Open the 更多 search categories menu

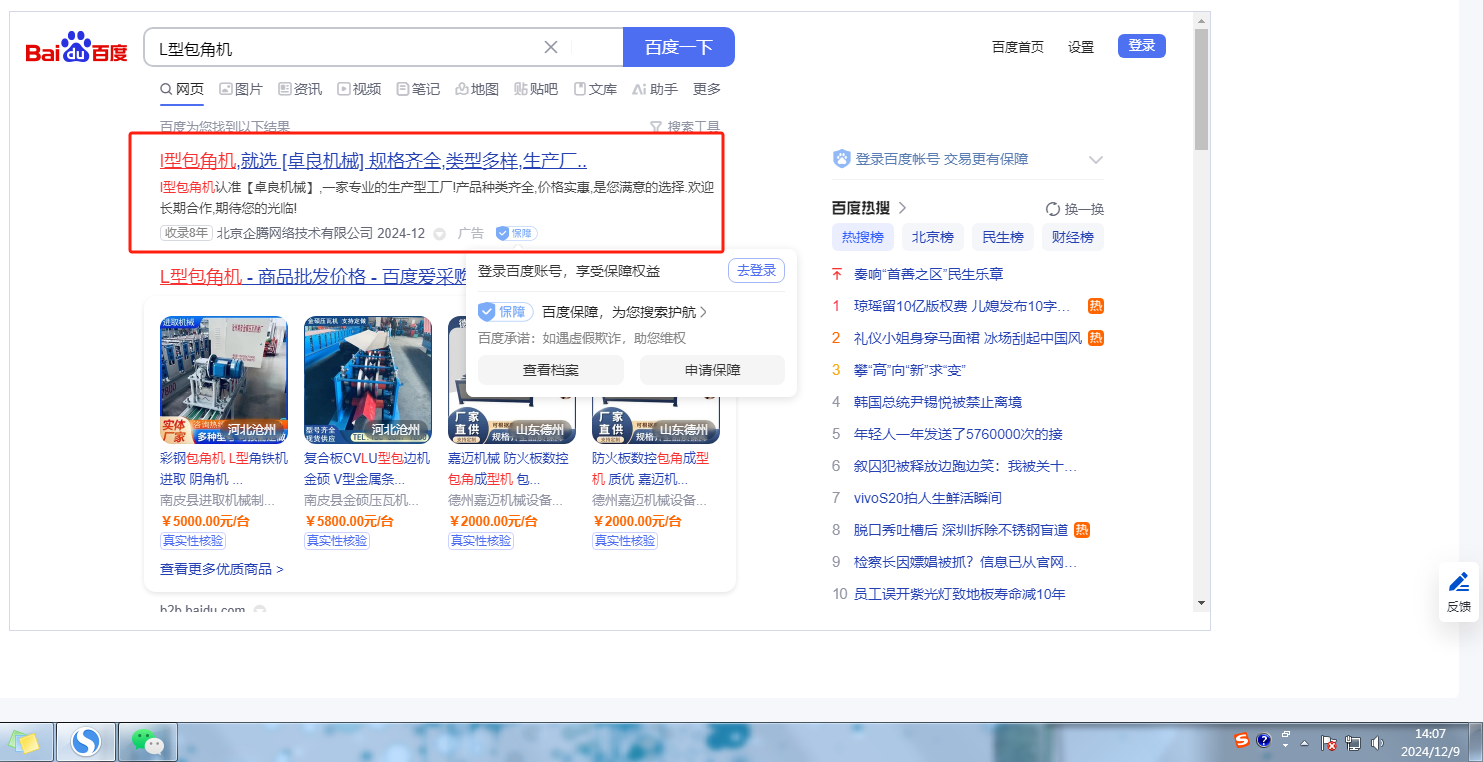707,89
